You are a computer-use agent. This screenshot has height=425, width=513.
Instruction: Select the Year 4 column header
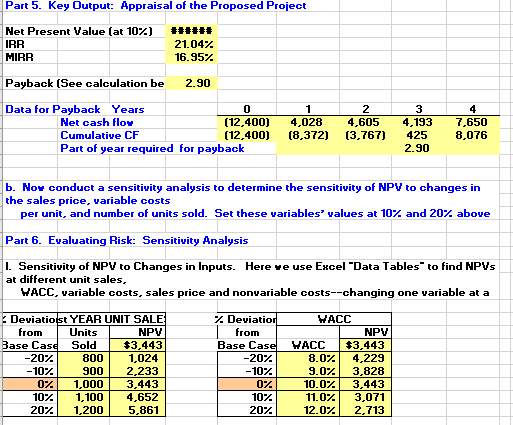point(473,109)
